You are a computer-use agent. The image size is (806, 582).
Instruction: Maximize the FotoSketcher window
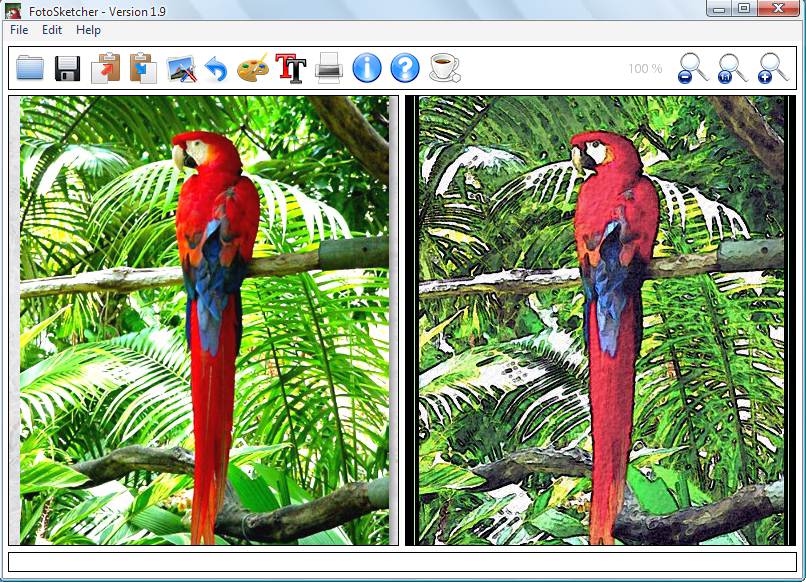[743, 8]
